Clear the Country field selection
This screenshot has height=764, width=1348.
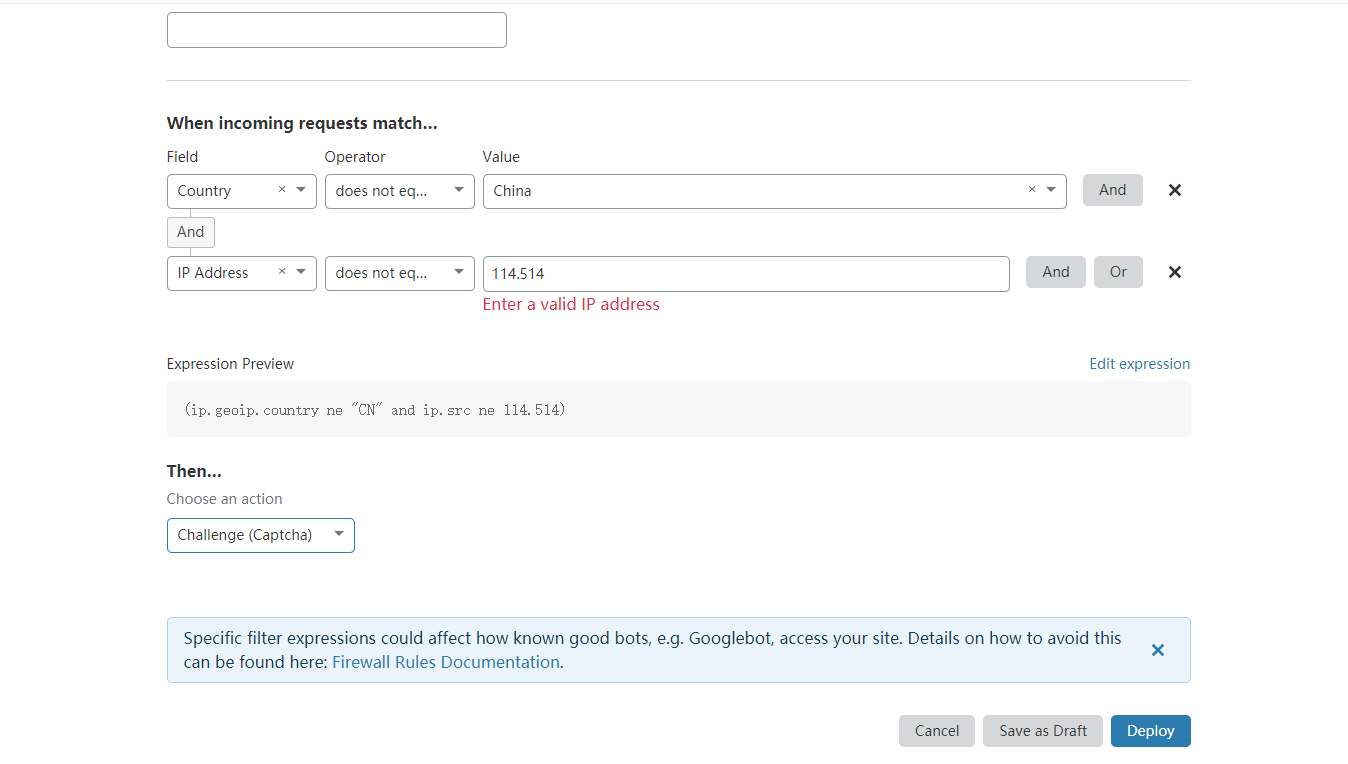tap(282, 189)
